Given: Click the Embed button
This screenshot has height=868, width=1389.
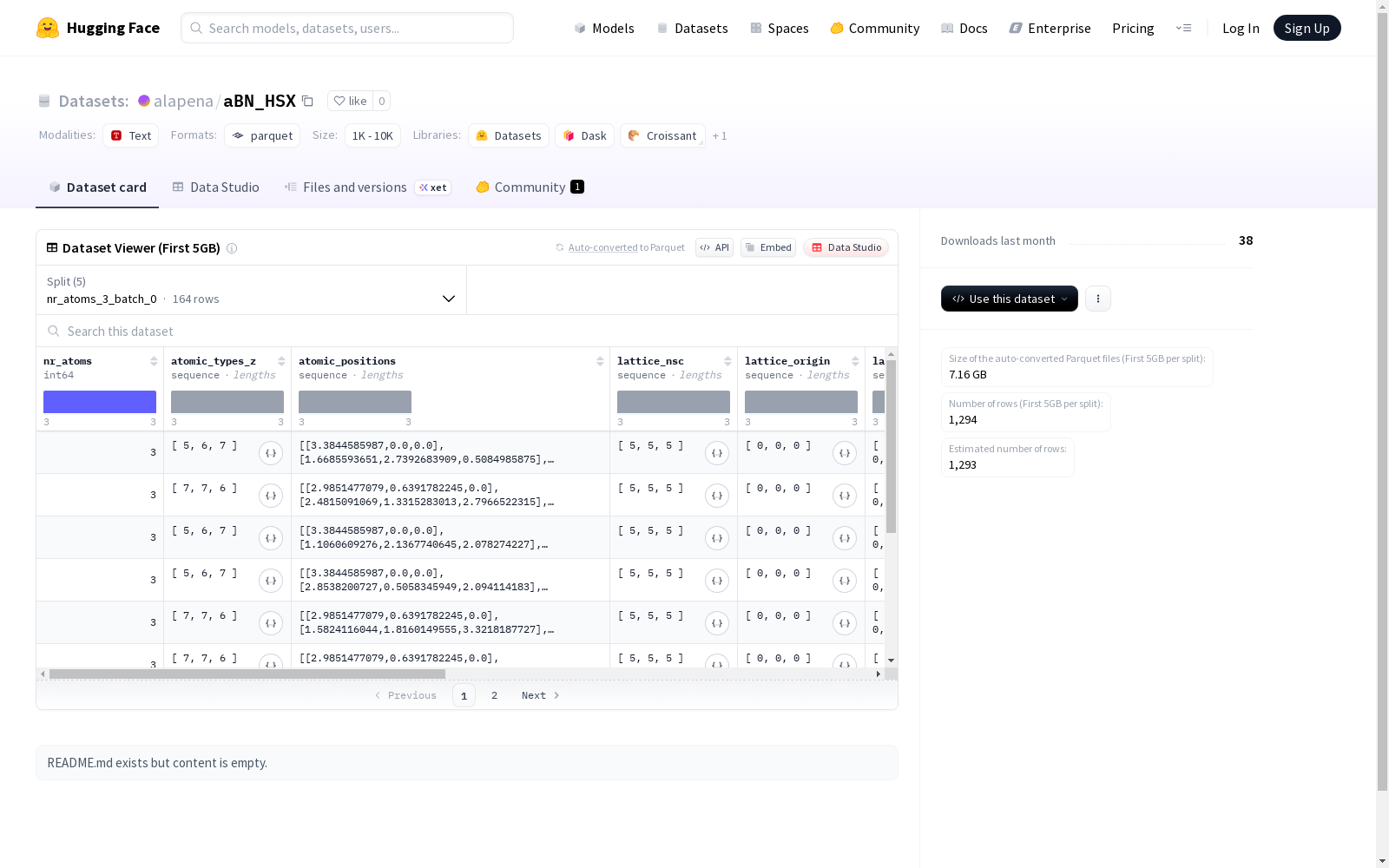Looking at the screenshot, I should [x=768, y=247].
